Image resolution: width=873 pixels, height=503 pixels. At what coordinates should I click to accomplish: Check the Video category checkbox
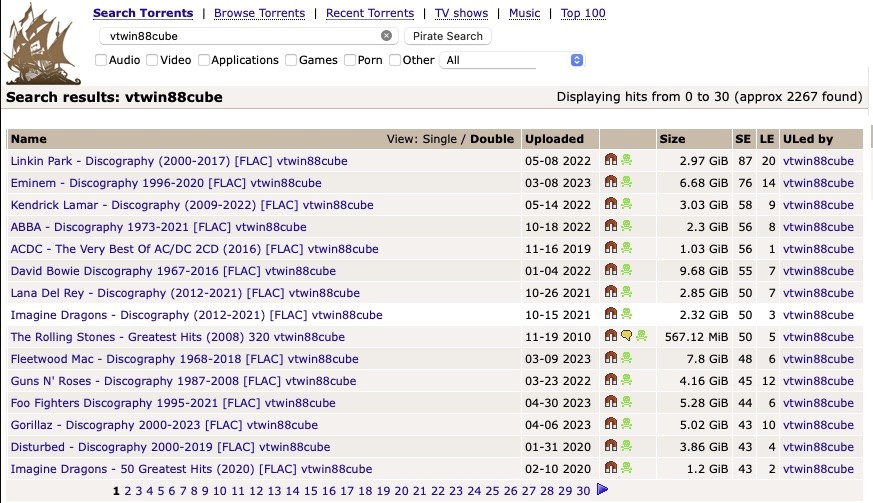pyautogui.click(x=152, y=60)
